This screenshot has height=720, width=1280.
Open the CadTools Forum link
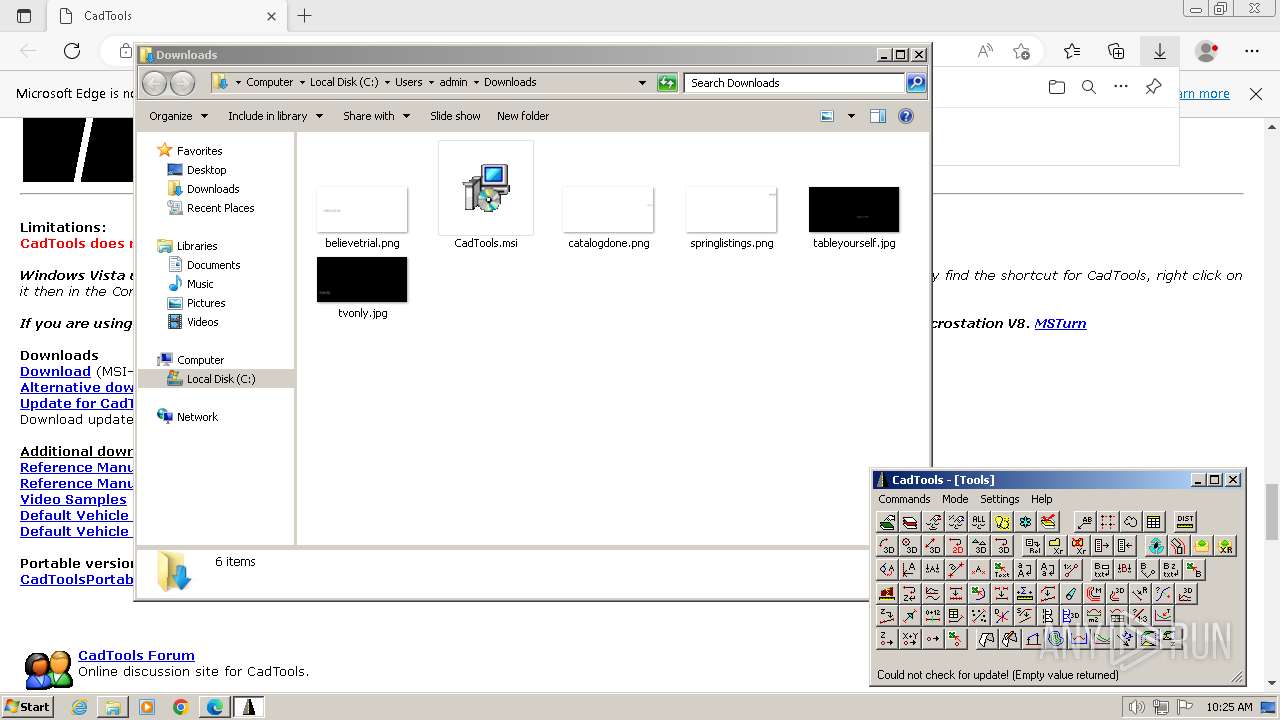[136, 656]
